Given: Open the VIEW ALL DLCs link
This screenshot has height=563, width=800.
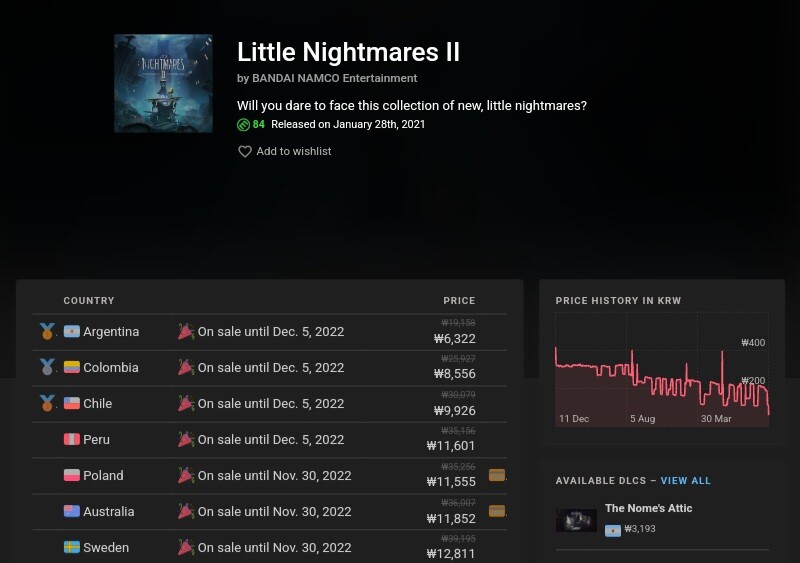Looking at the screenshot, I should tap(685, 481).
